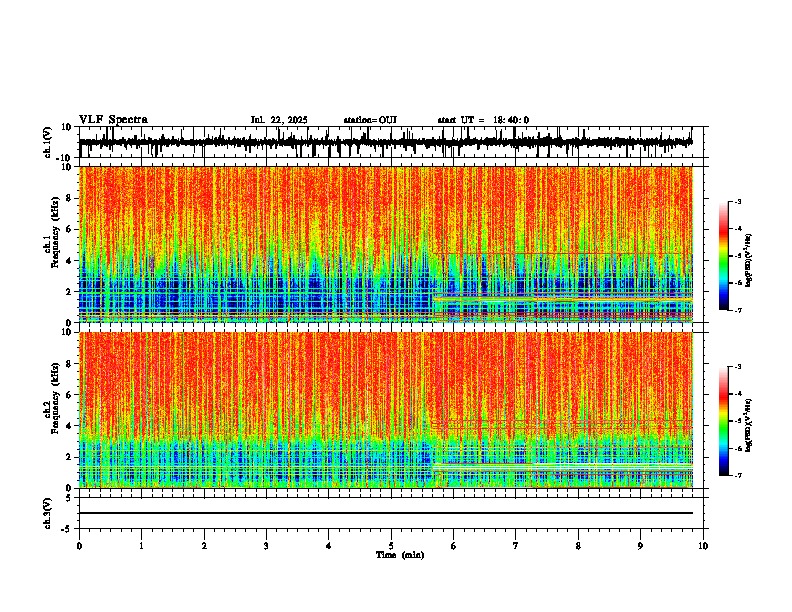Click the "0" tick on the Time axis
This screenshot has height=612, width=792.
(x=79, y=546)
